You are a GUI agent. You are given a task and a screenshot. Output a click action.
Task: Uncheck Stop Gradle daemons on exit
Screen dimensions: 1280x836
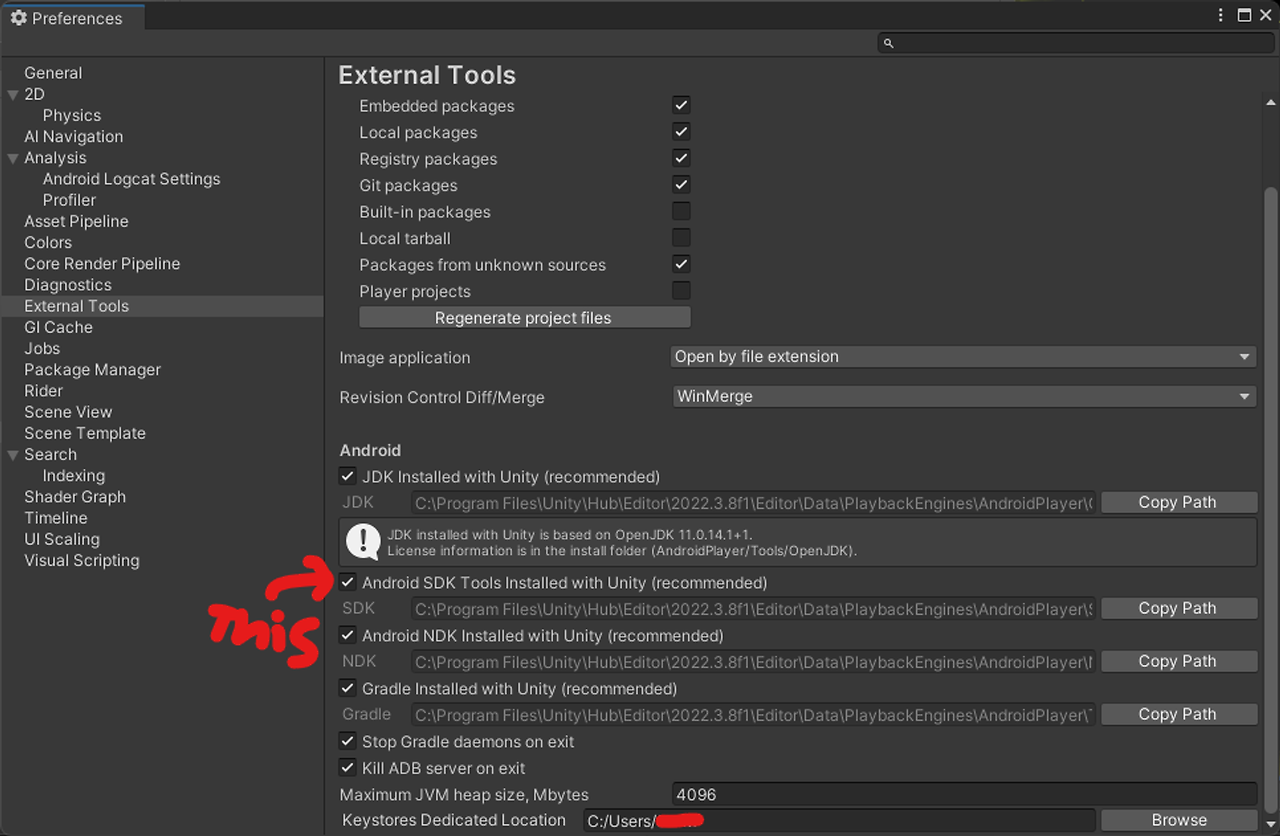[x=347, y=741]
